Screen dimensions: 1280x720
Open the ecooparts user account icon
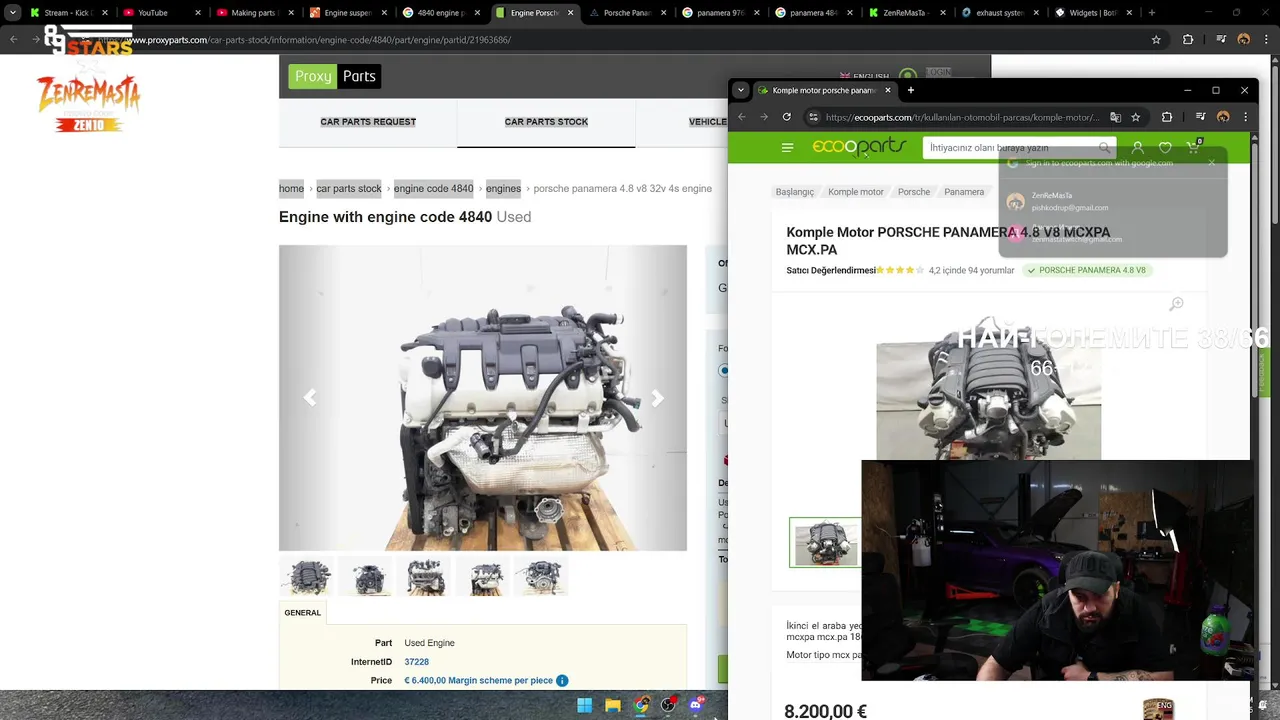[x=1137, y=148]
